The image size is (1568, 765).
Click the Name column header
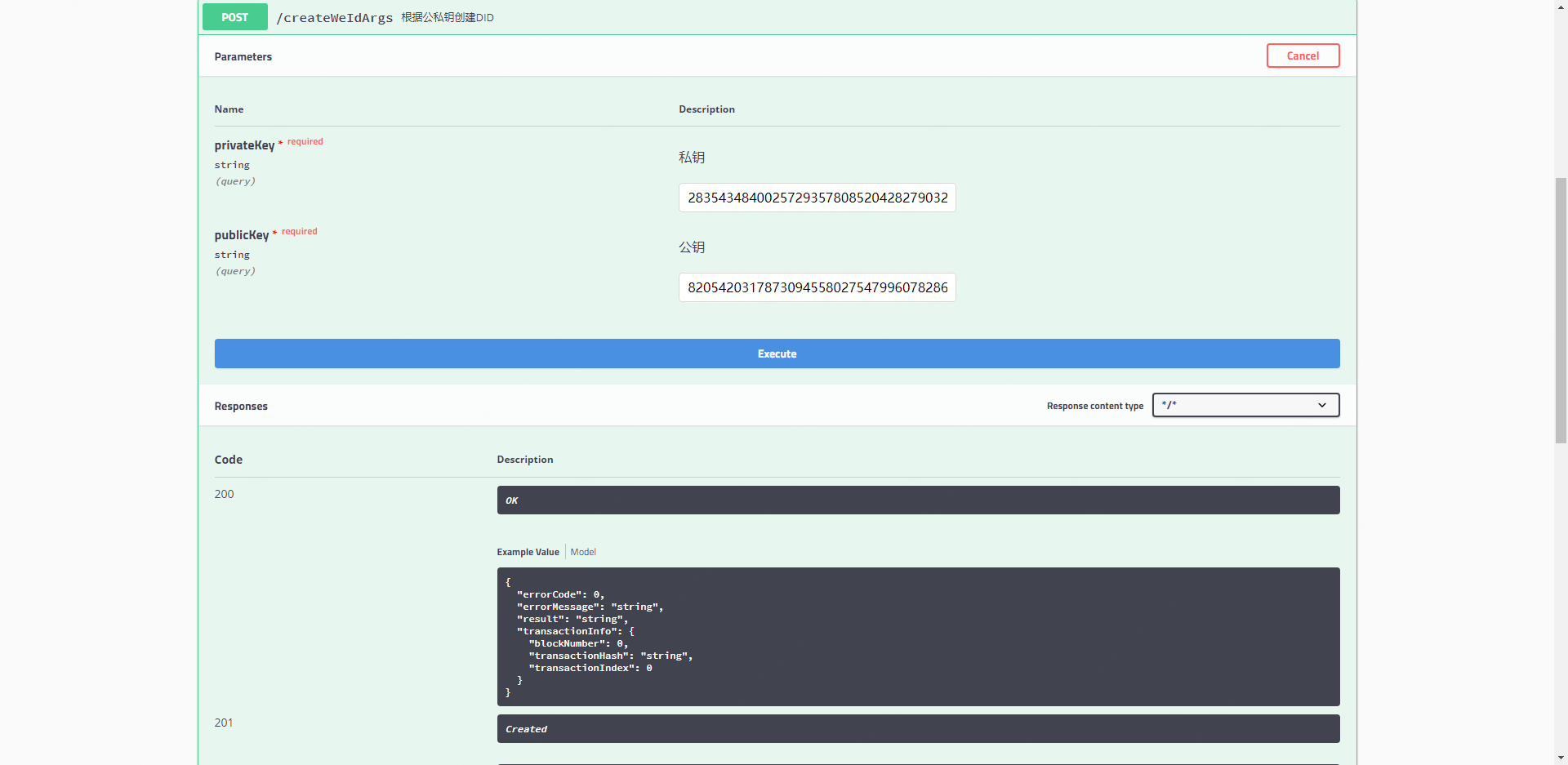229,109
